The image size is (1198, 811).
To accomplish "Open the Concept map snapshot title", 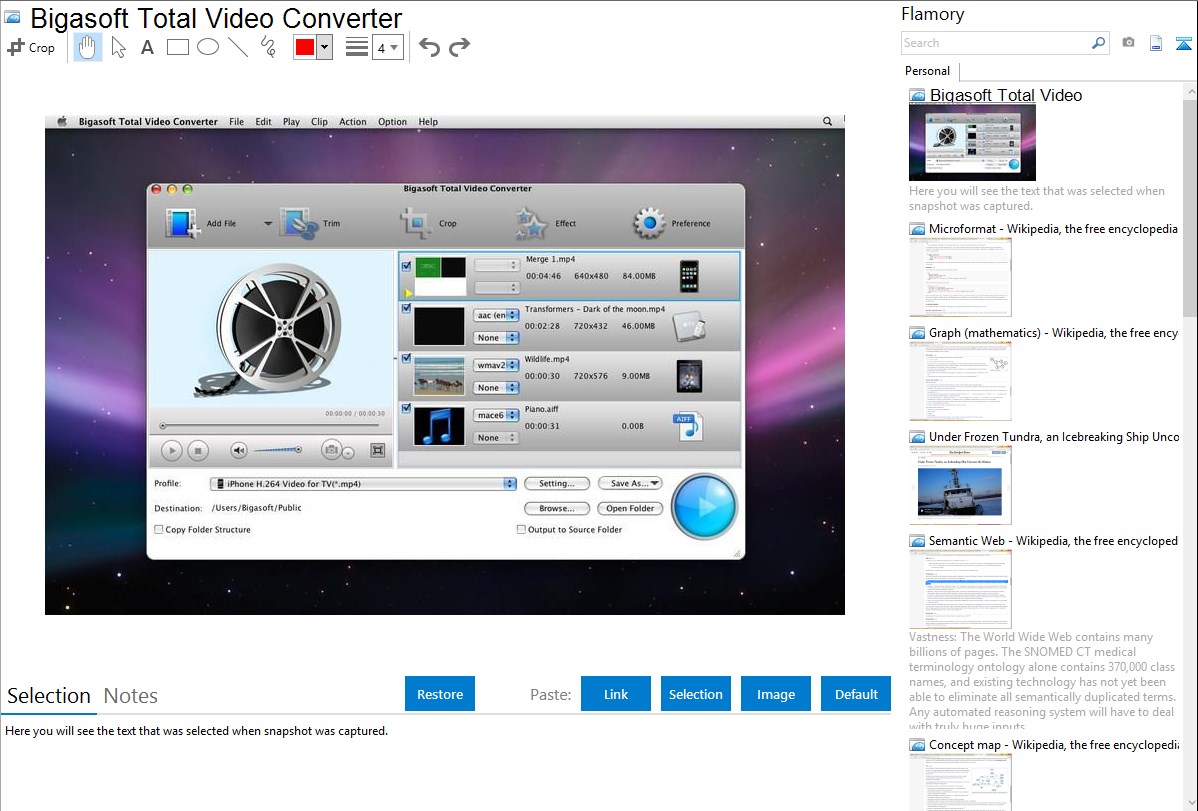I will tap(1053, 744).
